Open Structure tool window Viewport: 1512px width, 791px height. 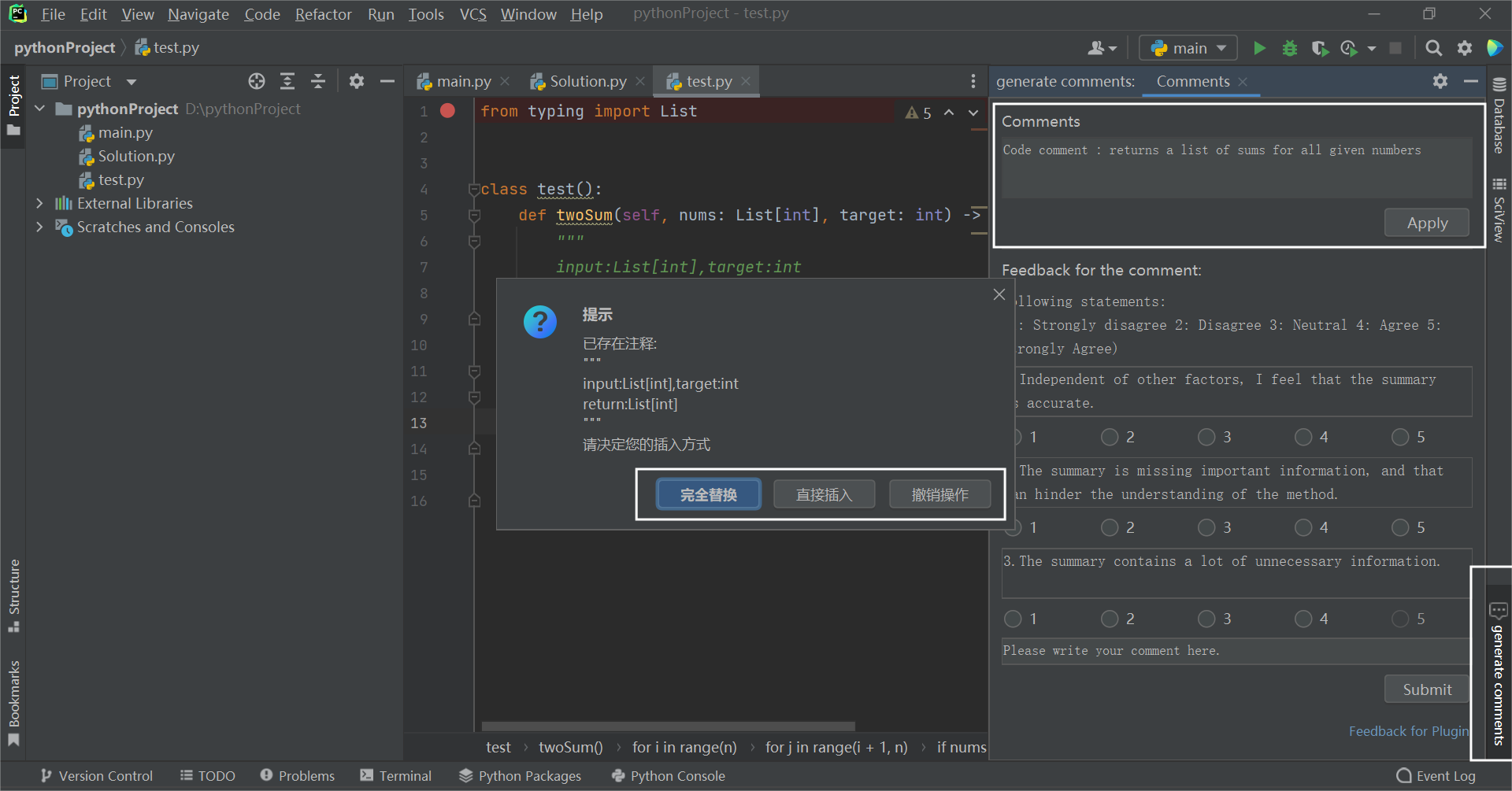[13, 595]
